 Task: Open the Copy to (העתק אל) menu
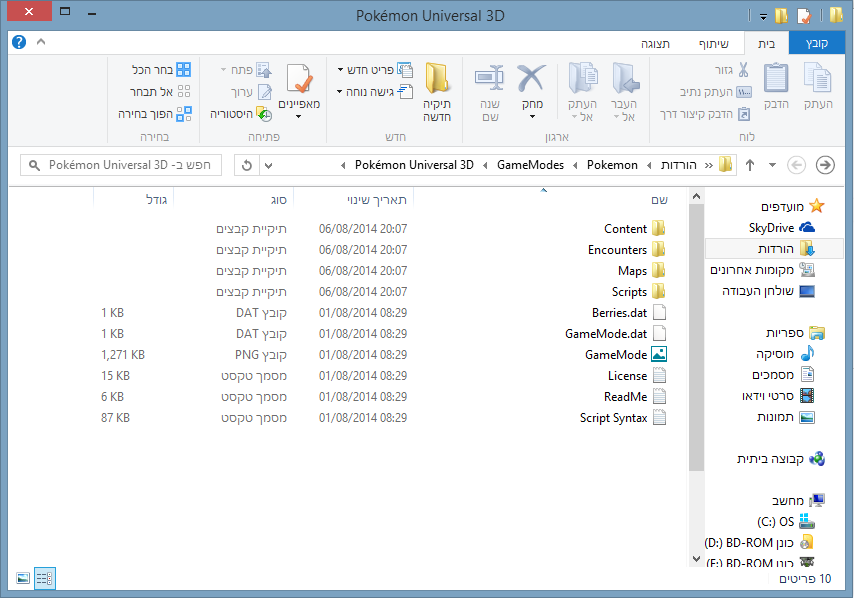582,91
